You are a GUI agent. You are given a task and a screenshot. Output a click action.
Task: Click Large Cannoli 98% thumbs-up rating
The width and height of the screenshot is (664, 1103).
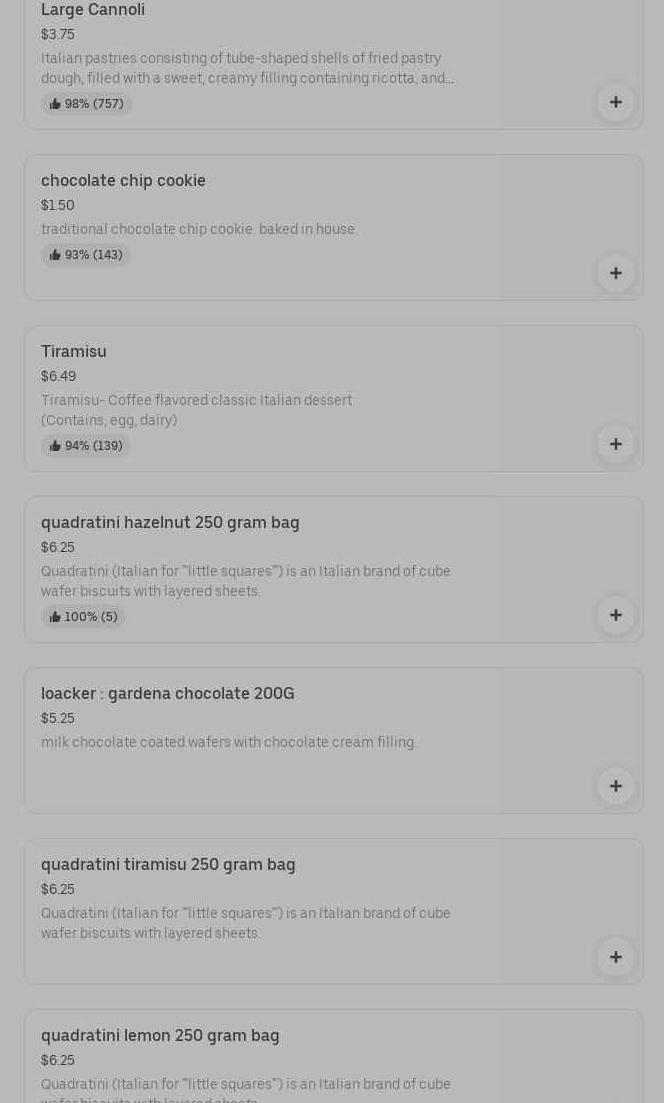point(87,104)
